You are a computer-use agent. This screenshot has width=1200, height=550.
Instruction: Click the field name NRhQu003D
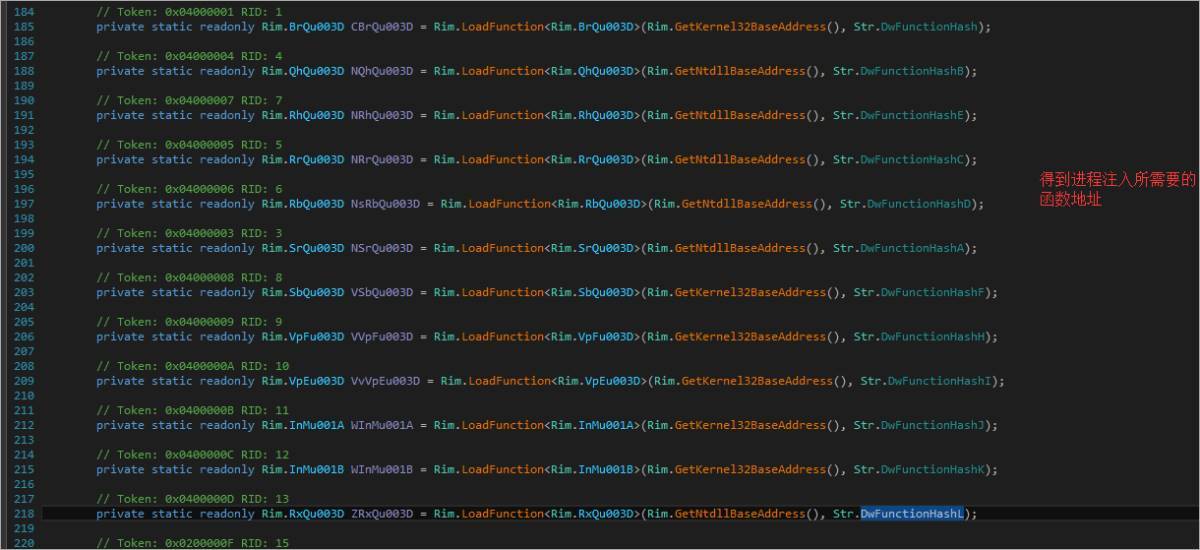pos(382,115)
